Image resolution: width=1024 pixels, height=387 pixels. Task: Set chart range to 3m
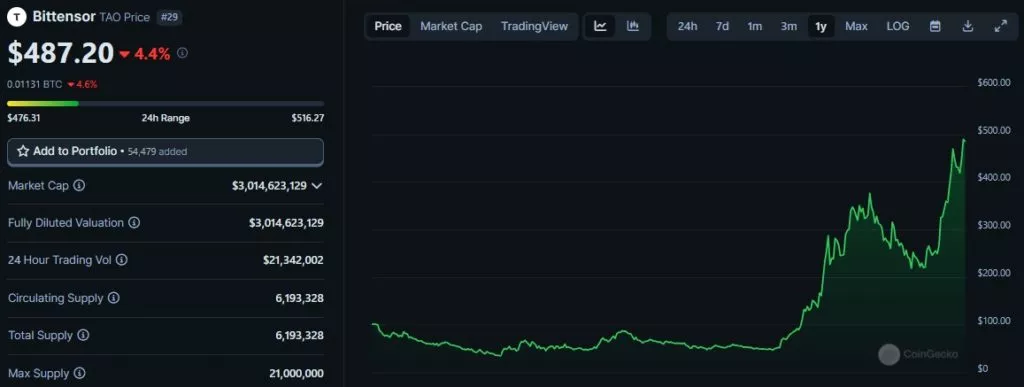(x=789, y=26)
